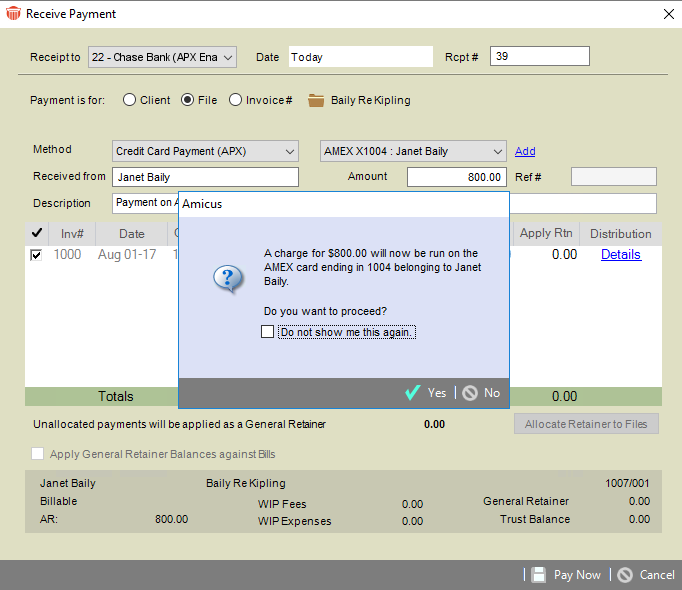Open the Details distribution link

[621, 255]
